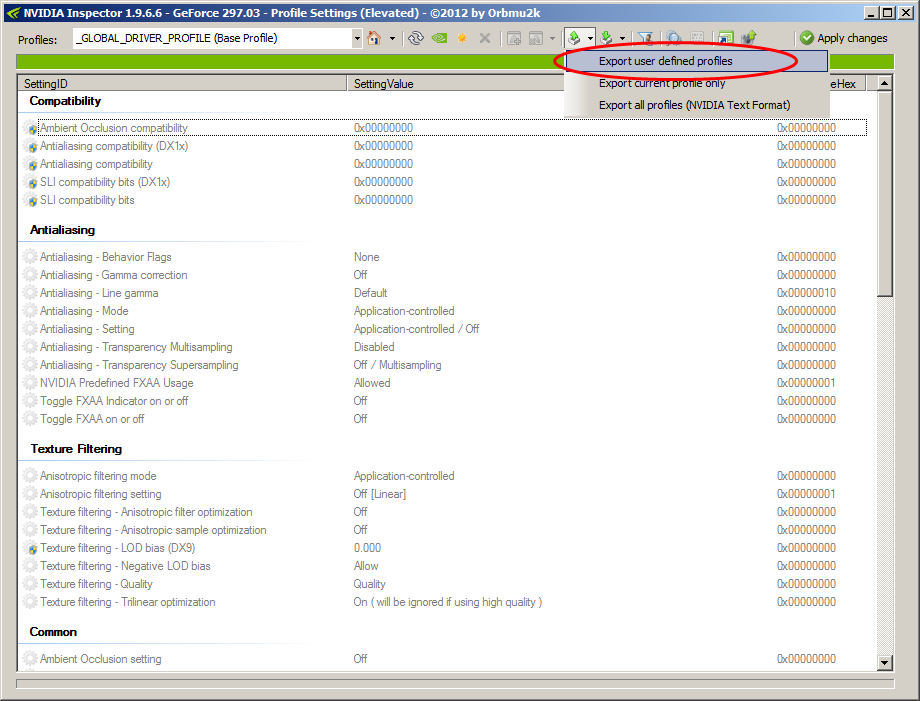Sort by SettingID column header

182,84
